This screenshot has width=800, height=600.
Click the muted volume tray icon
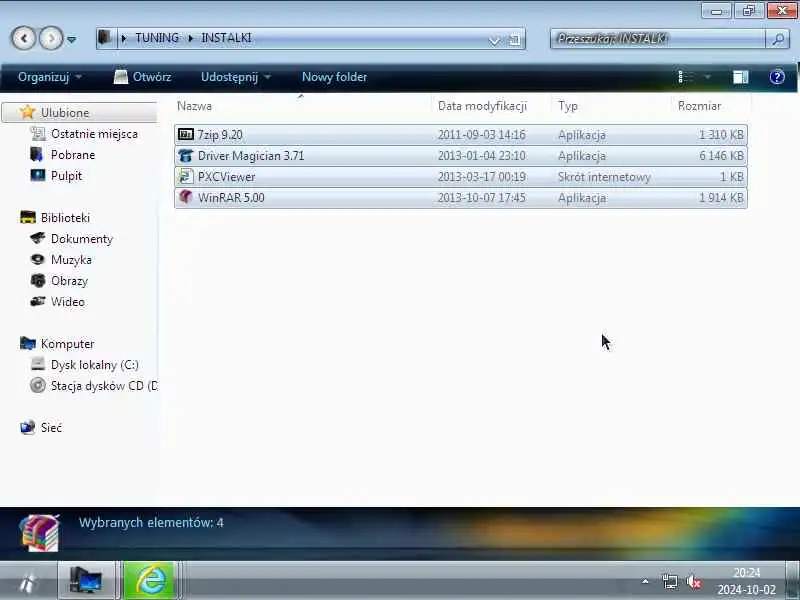693,582
